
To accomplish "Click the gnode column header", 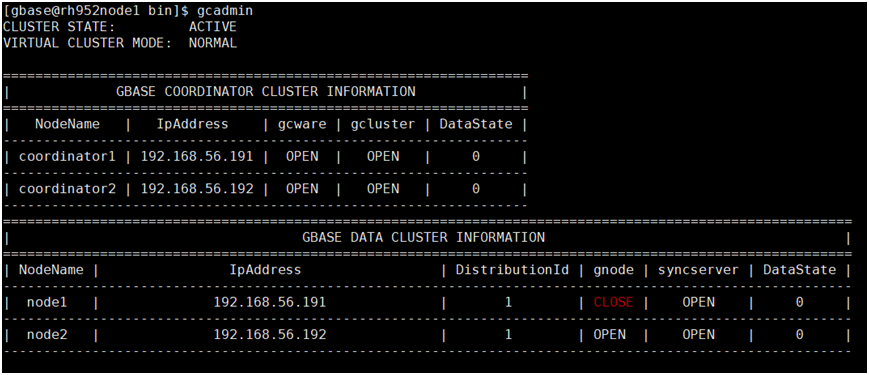I will (x=613, y=270).
